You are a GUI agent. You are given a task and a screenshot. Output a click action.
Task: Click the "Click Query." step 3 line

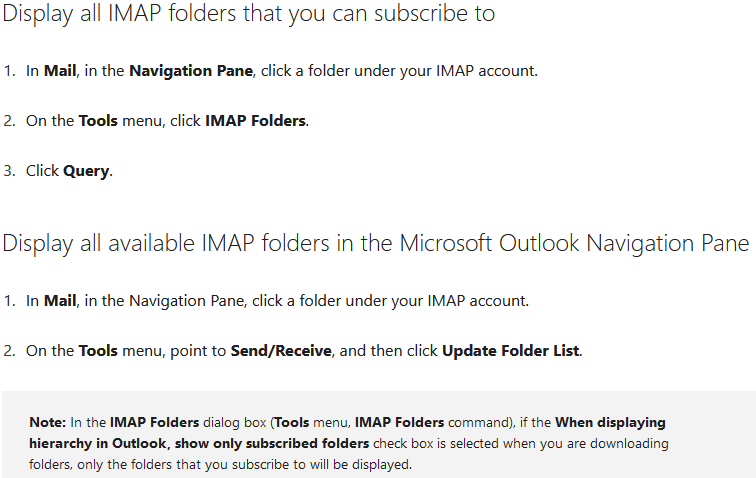tap(69, 171)
